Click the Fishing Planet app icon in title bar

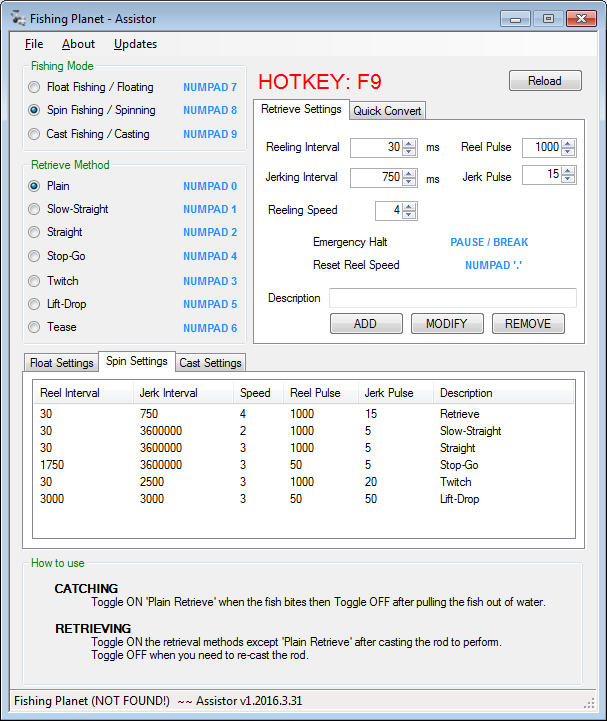coord(18,18)
